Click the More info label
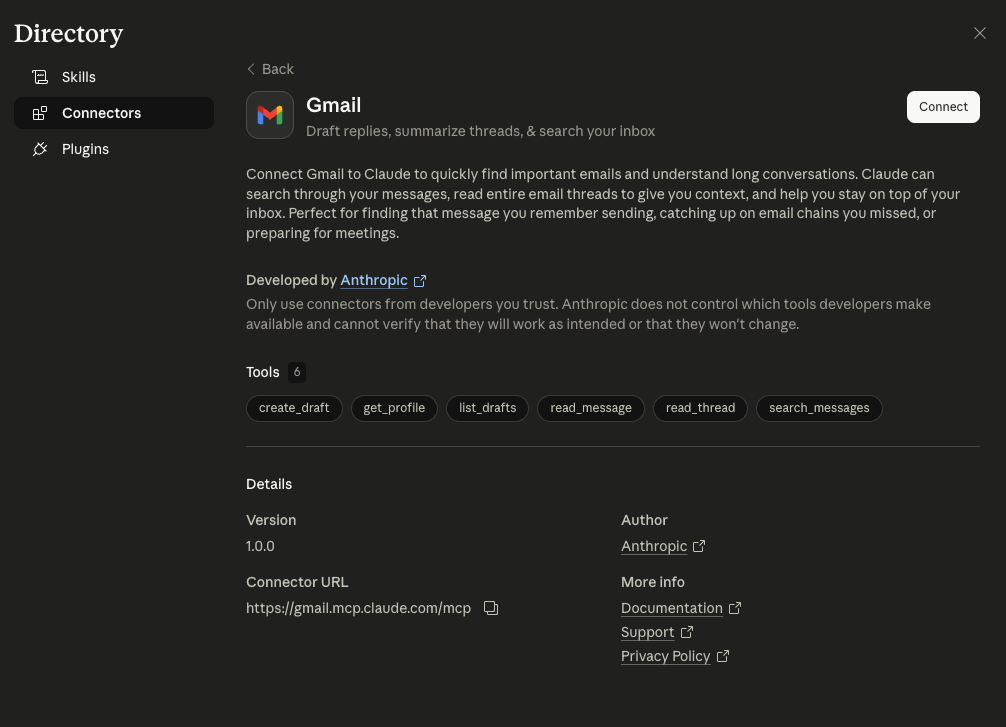 (x=652, y=582)
